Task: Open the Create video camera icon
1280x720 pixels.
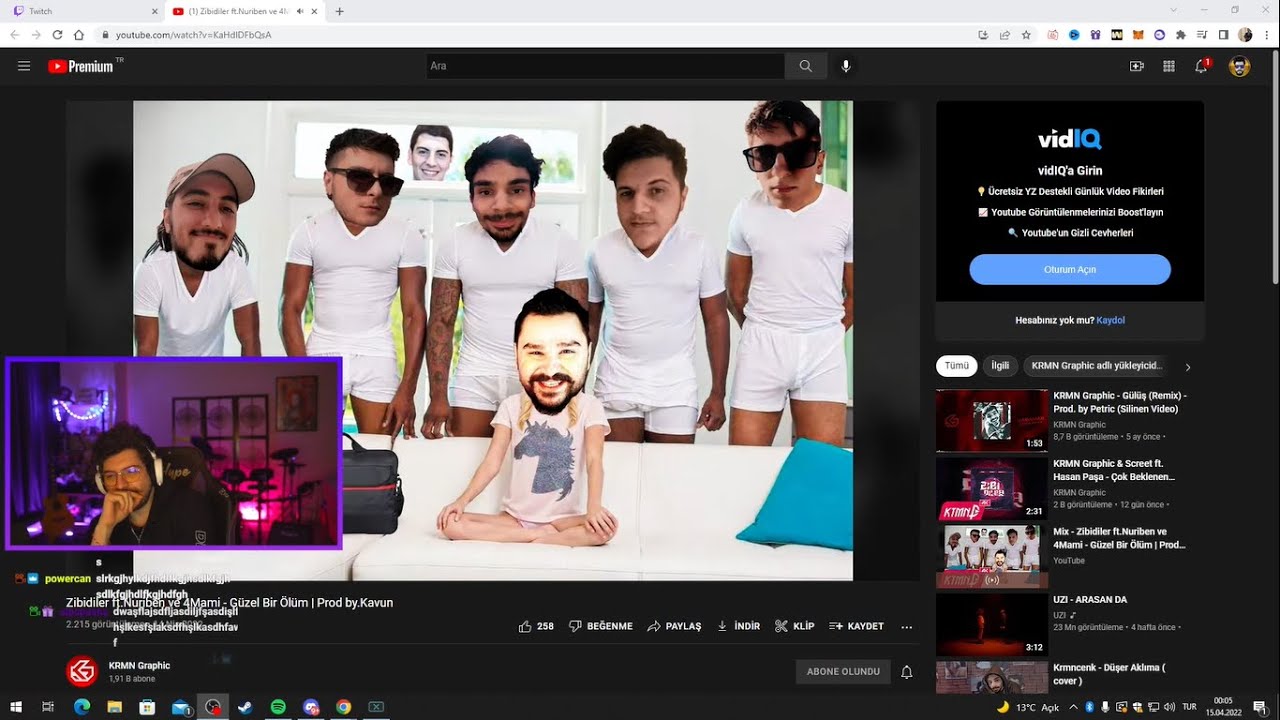Action: [x=1136, y=66]
